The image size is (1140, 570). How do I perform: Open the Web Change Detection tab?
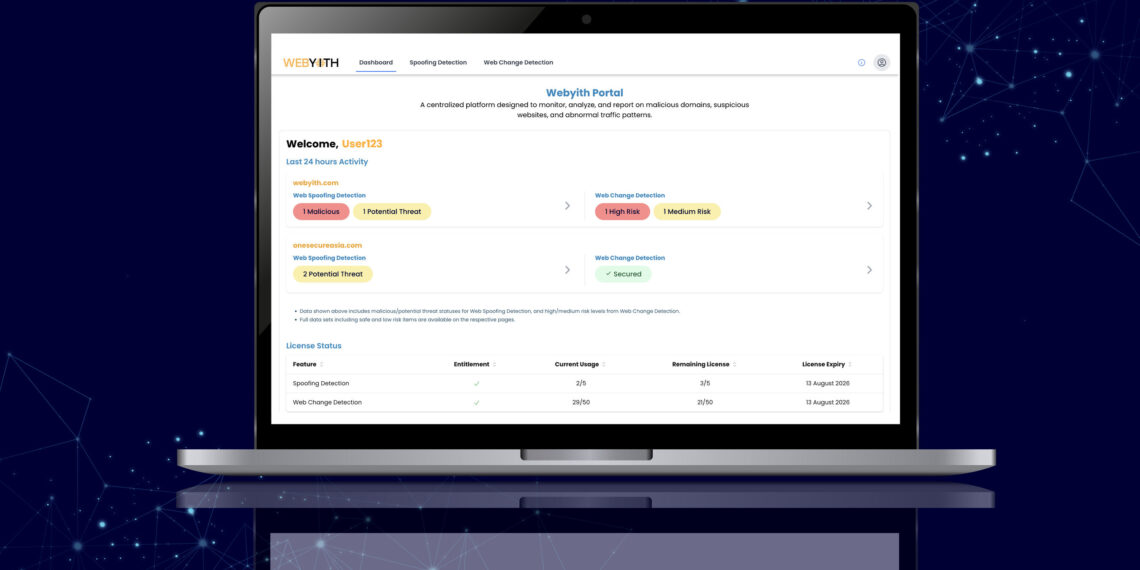coord(518,63)
